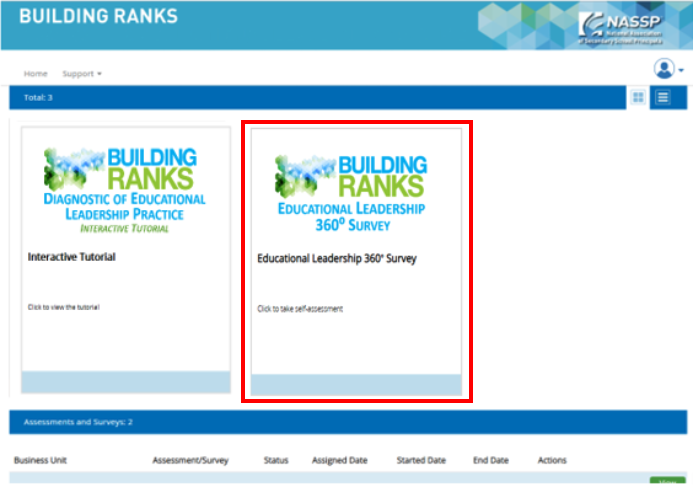Click 'Click to take self-assessment' text
This screenshot has width=693, height=485.
tap(300, 309)
